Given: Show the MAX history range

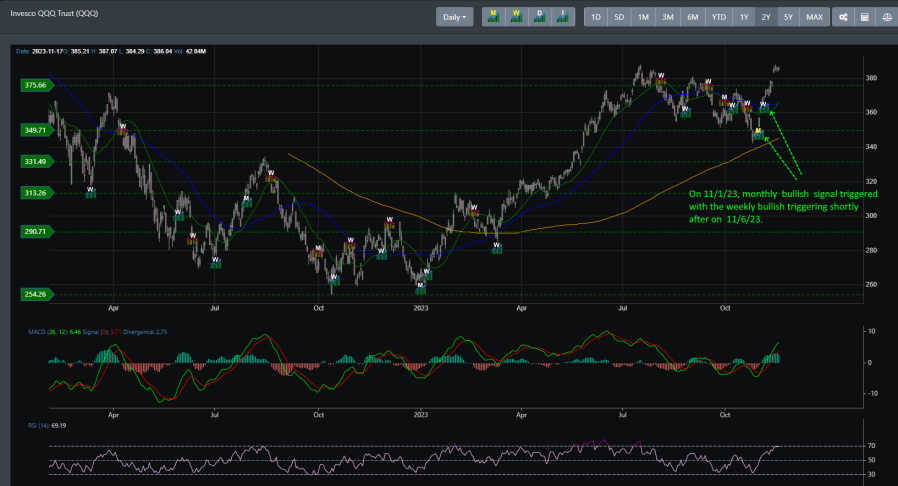Looking at the screenshot, I should [814, 17].
